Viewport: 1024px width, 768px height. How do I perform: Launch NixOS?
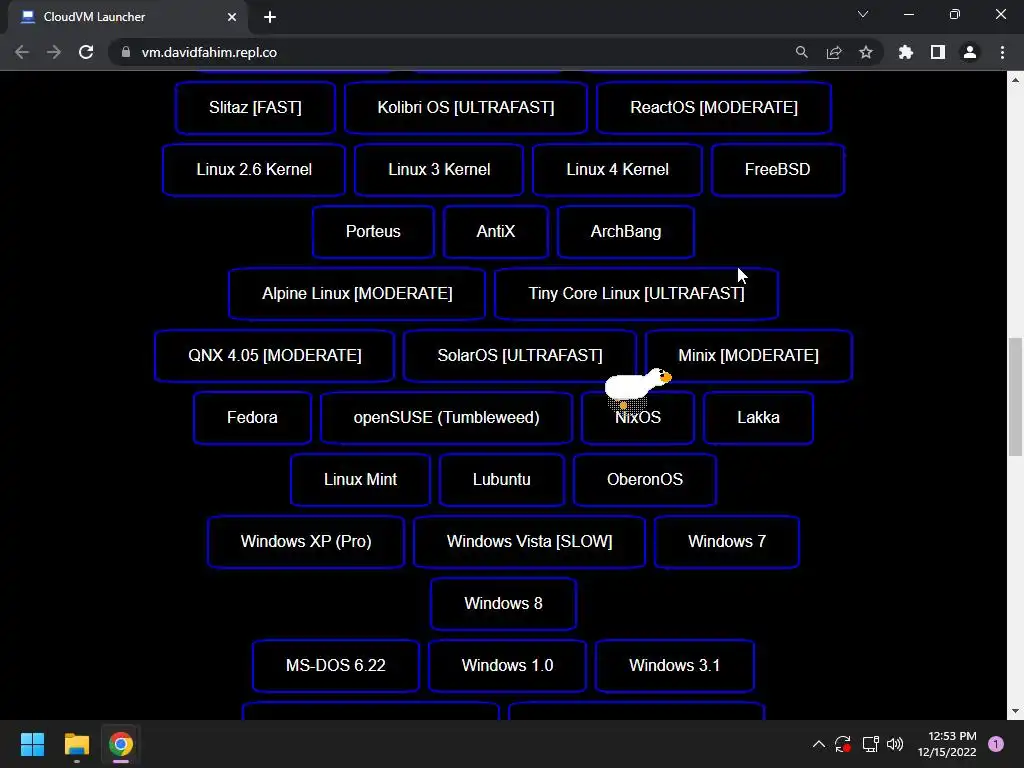point(637,418)
